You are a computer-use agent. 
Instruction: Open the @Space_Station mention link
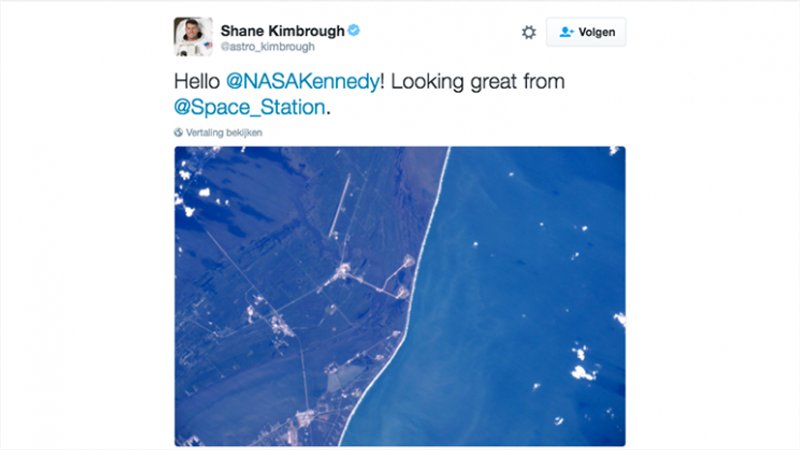point(249,107)
